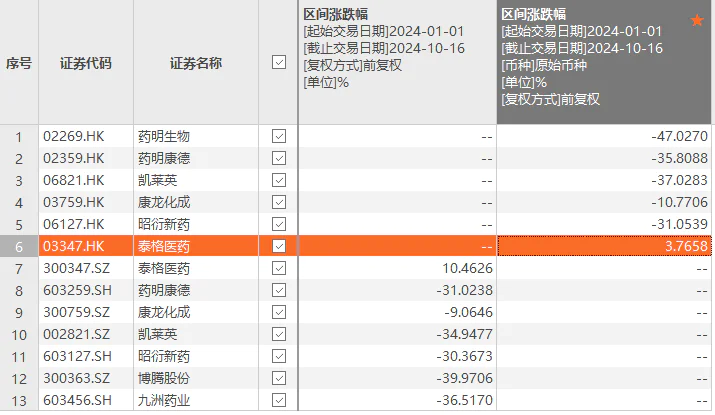This screenshot has height=415, width=715.
Task: Deselect the checkbox for 06127.HK 昭衍新药
Action: pyautogui.click(x=279, y=224)
